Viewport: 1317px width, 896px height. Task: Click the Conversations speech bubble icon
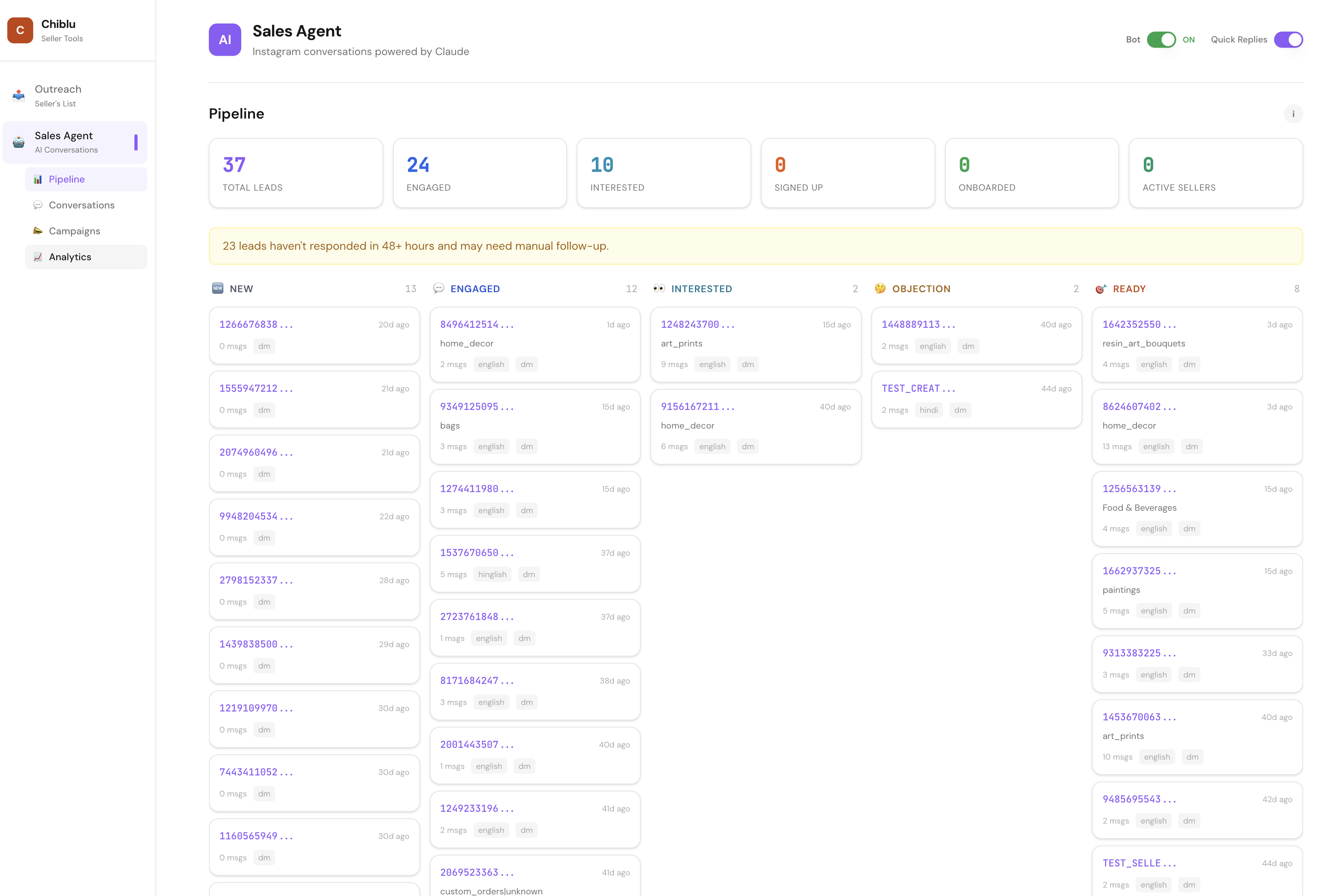pyautogui.click(x=38, y=205)
